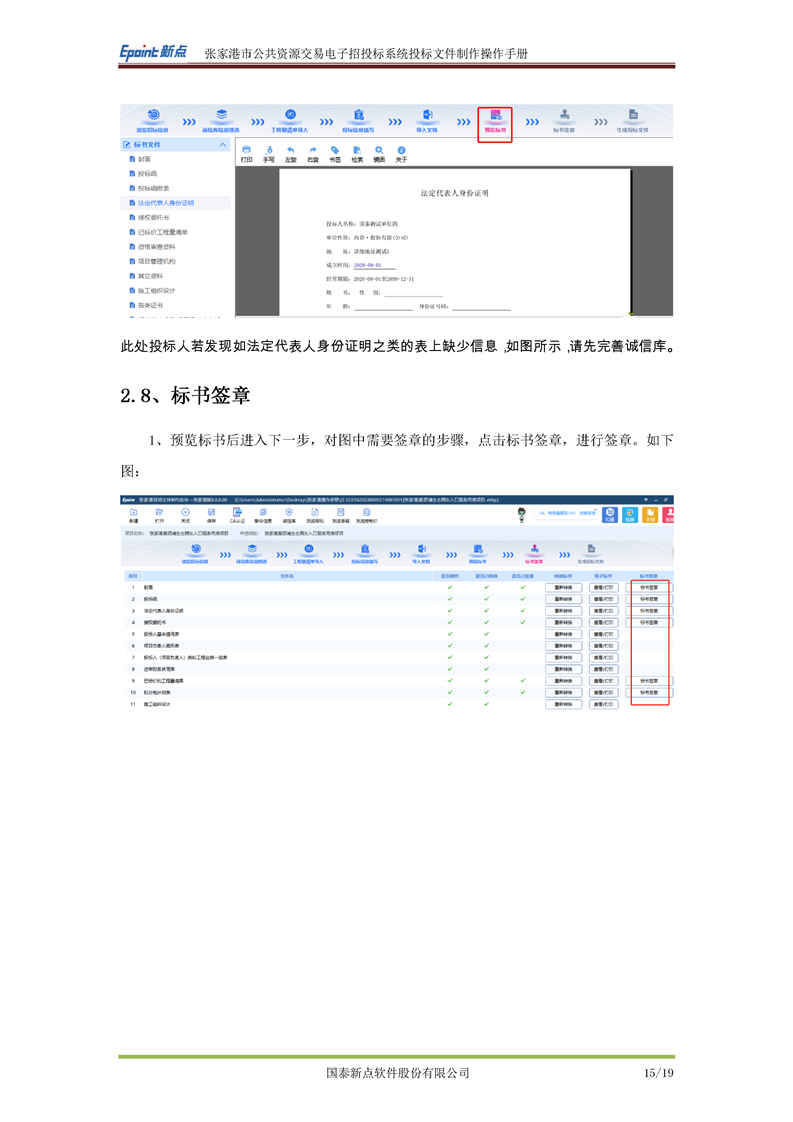793x1122 pixels.
Task: Click the 打开 open file icon
Action: (159, 513)
